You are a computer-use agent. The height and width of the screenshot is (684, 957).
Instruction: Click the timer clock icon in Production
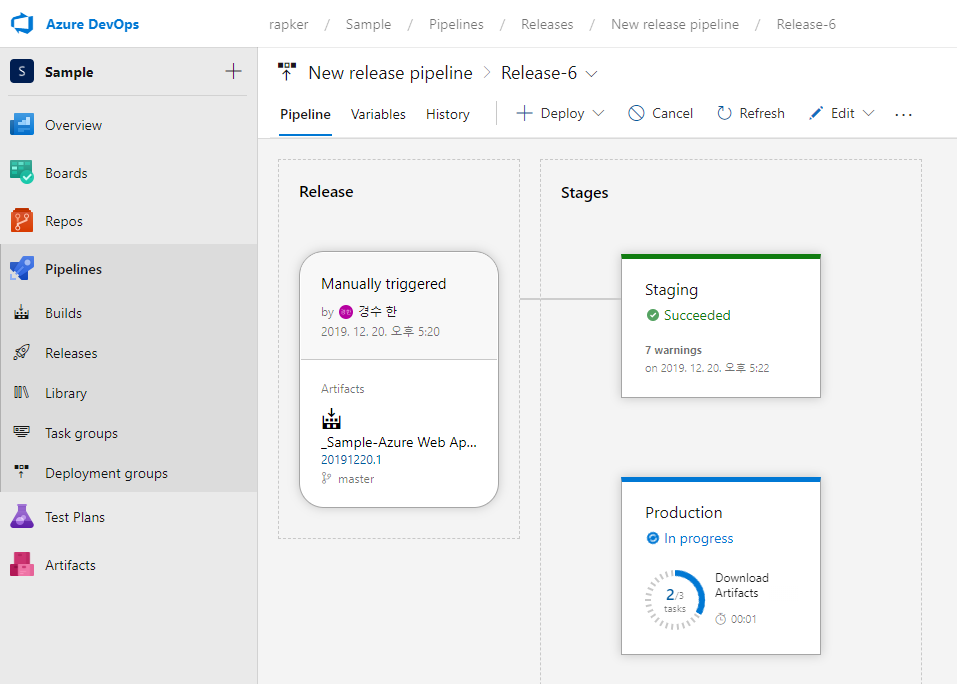click(x=721, y=619)
